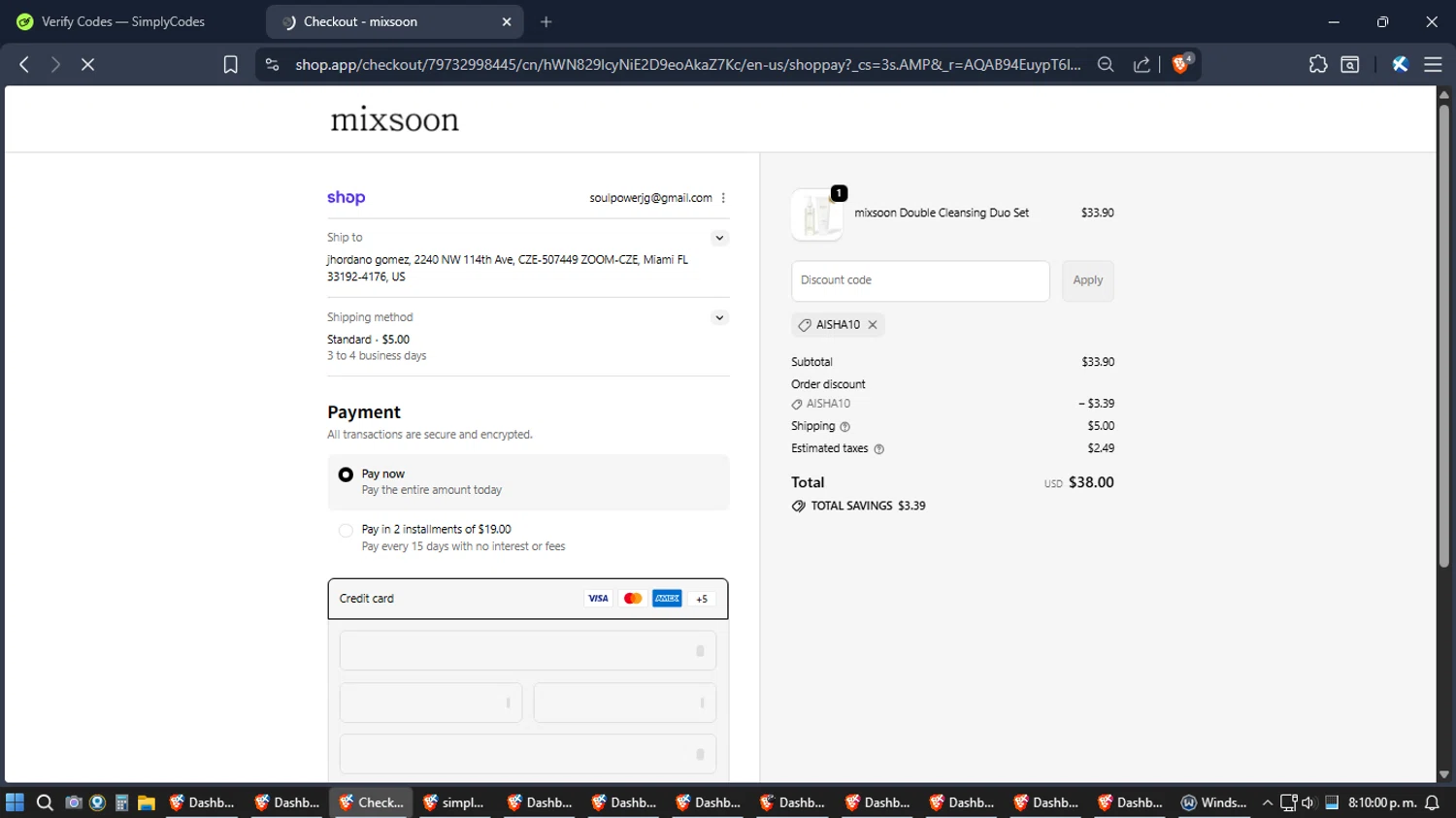
Task: Click the Total $38.00 amount
Action: click(x=1091, y=482)
